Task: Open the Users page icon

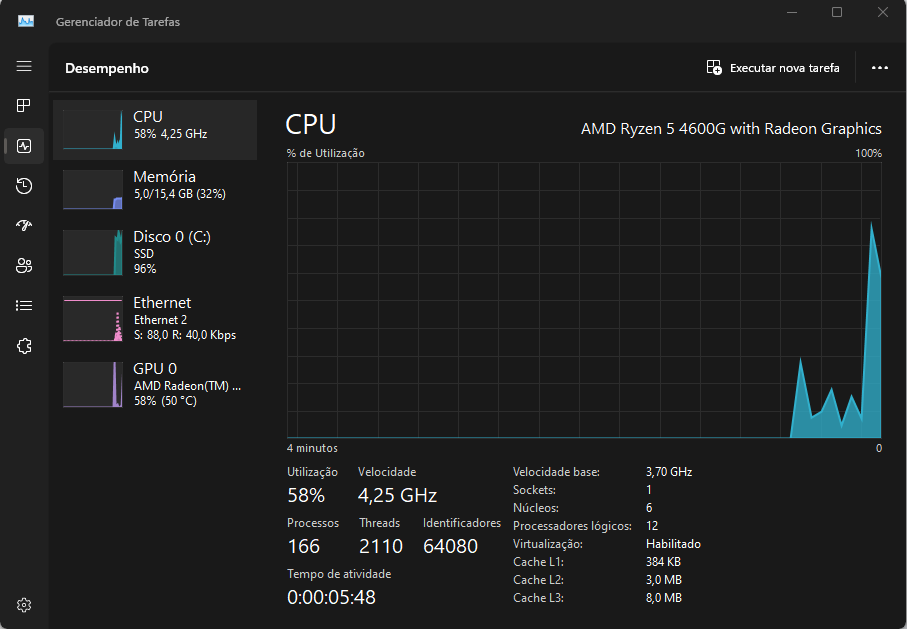Action: [x=24, y=266]
